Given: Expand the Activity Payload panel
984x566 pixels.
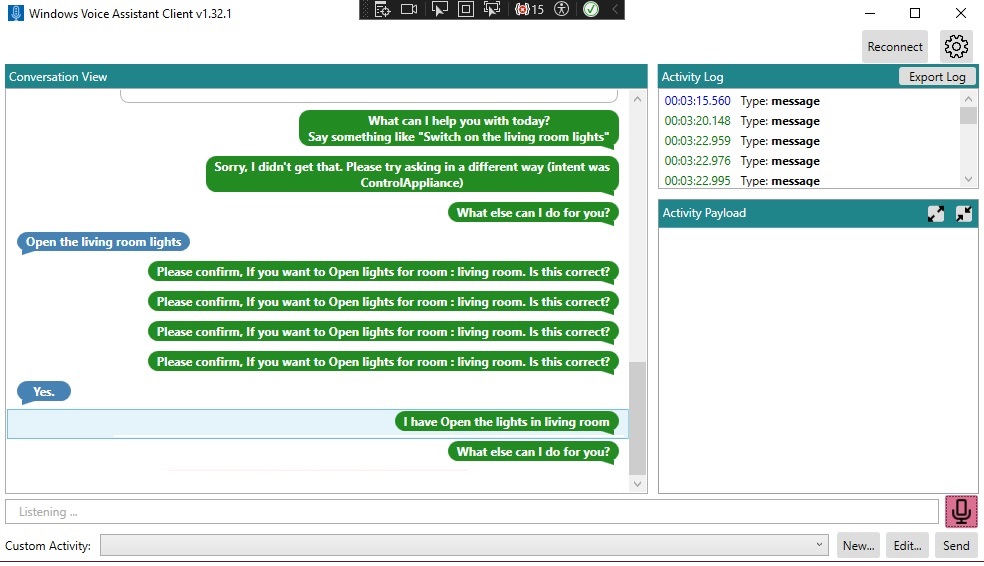Looking at the screenshot, I should tap(935, 213).
